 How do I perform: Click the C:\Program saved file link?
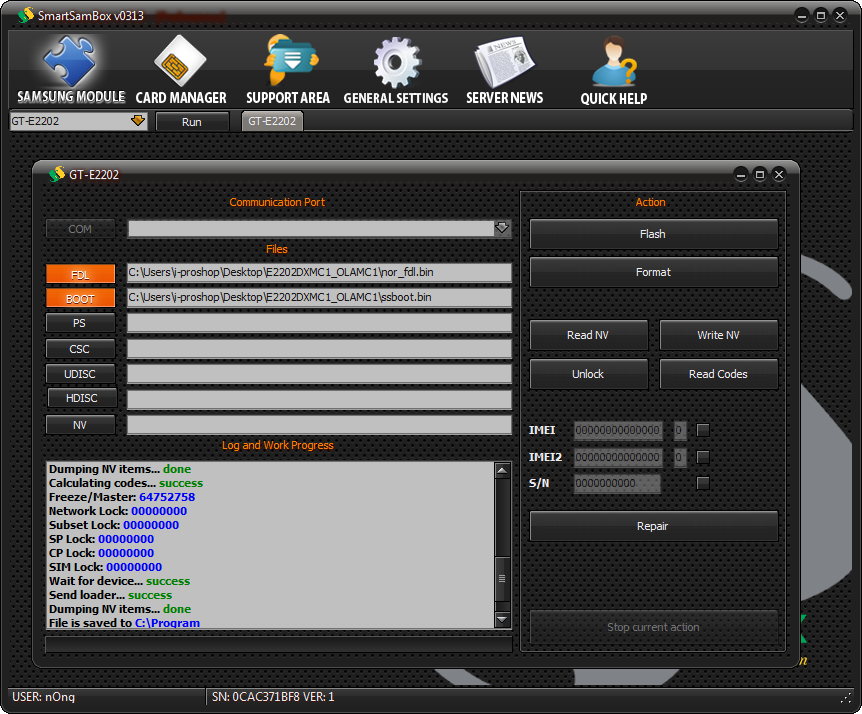pyautogui.click(x=167, y=623)
